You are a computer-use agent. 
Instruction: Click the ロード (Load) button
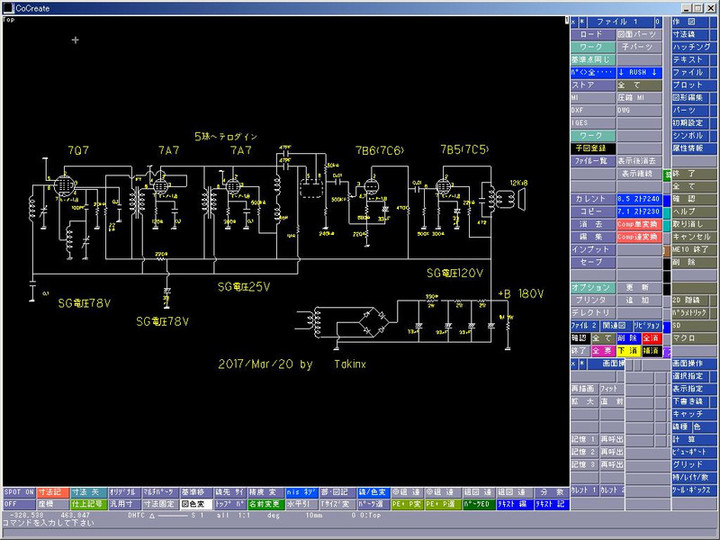(591, 33)
